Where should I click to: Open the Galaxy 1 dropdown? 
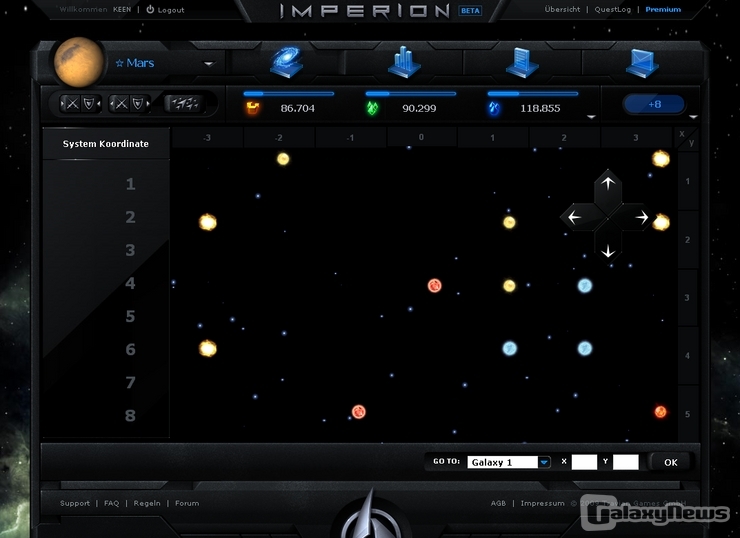544,462
